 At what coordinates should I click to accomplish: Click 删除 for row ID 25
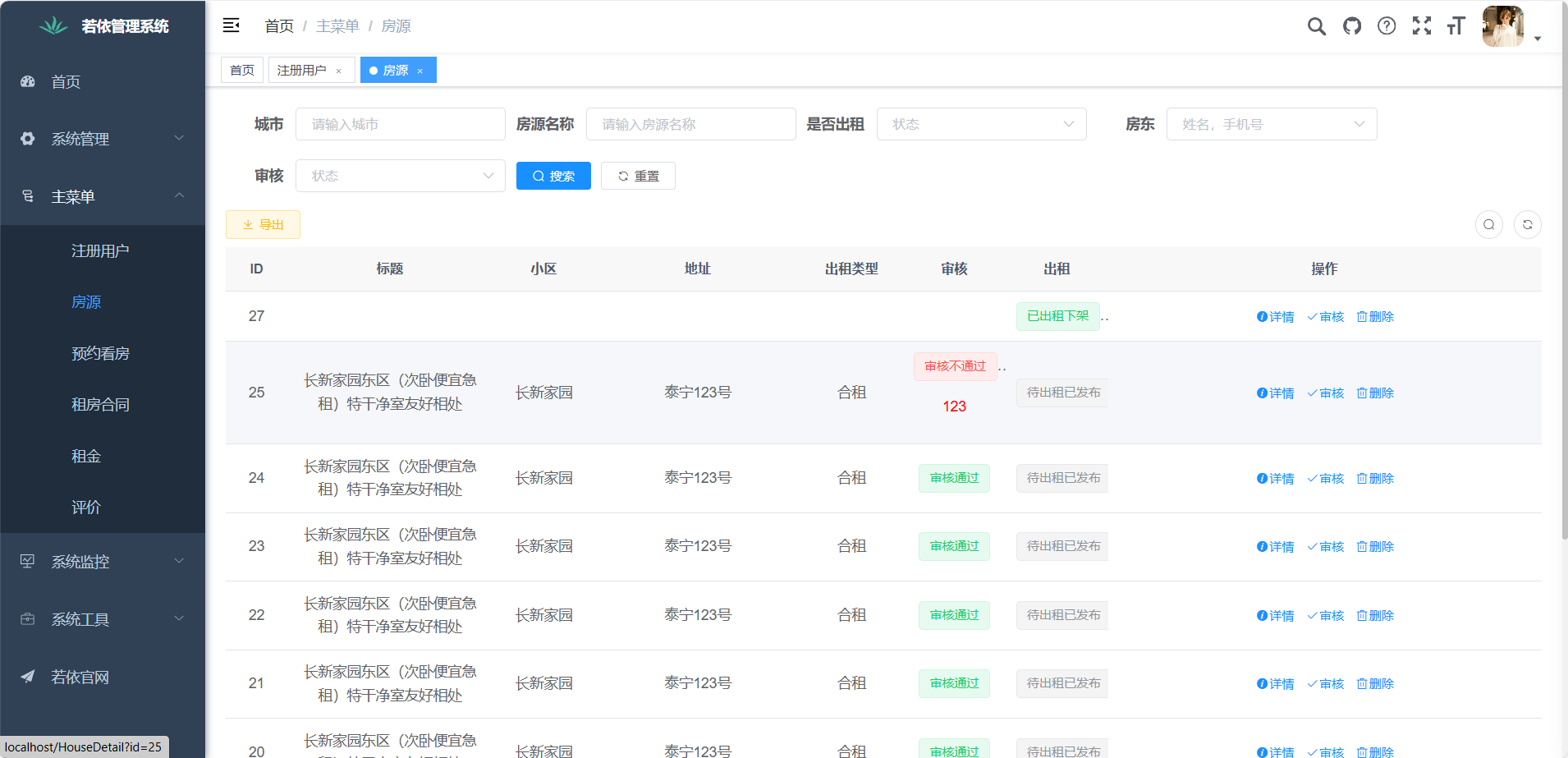tap(1375, 393)
